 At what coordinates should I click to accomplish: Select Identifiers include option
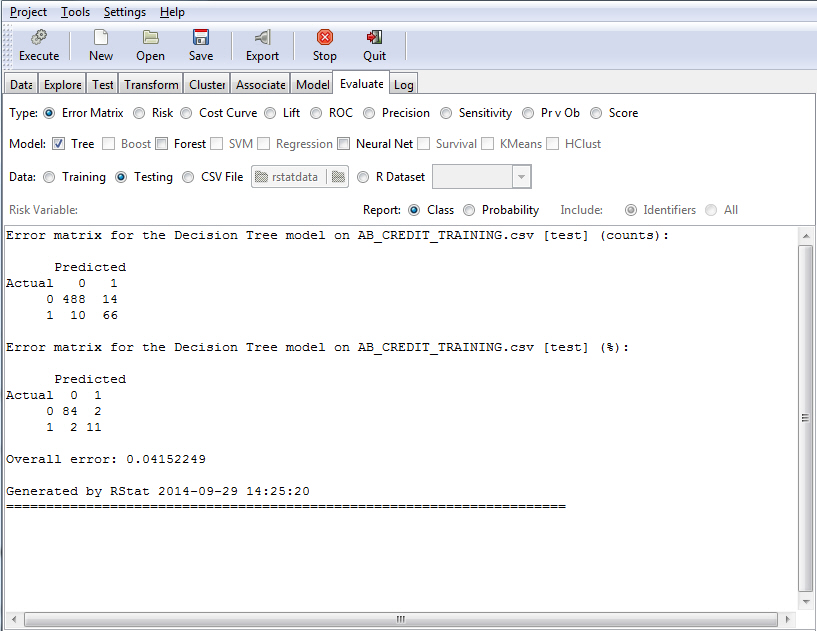click(x=630, y=210)
